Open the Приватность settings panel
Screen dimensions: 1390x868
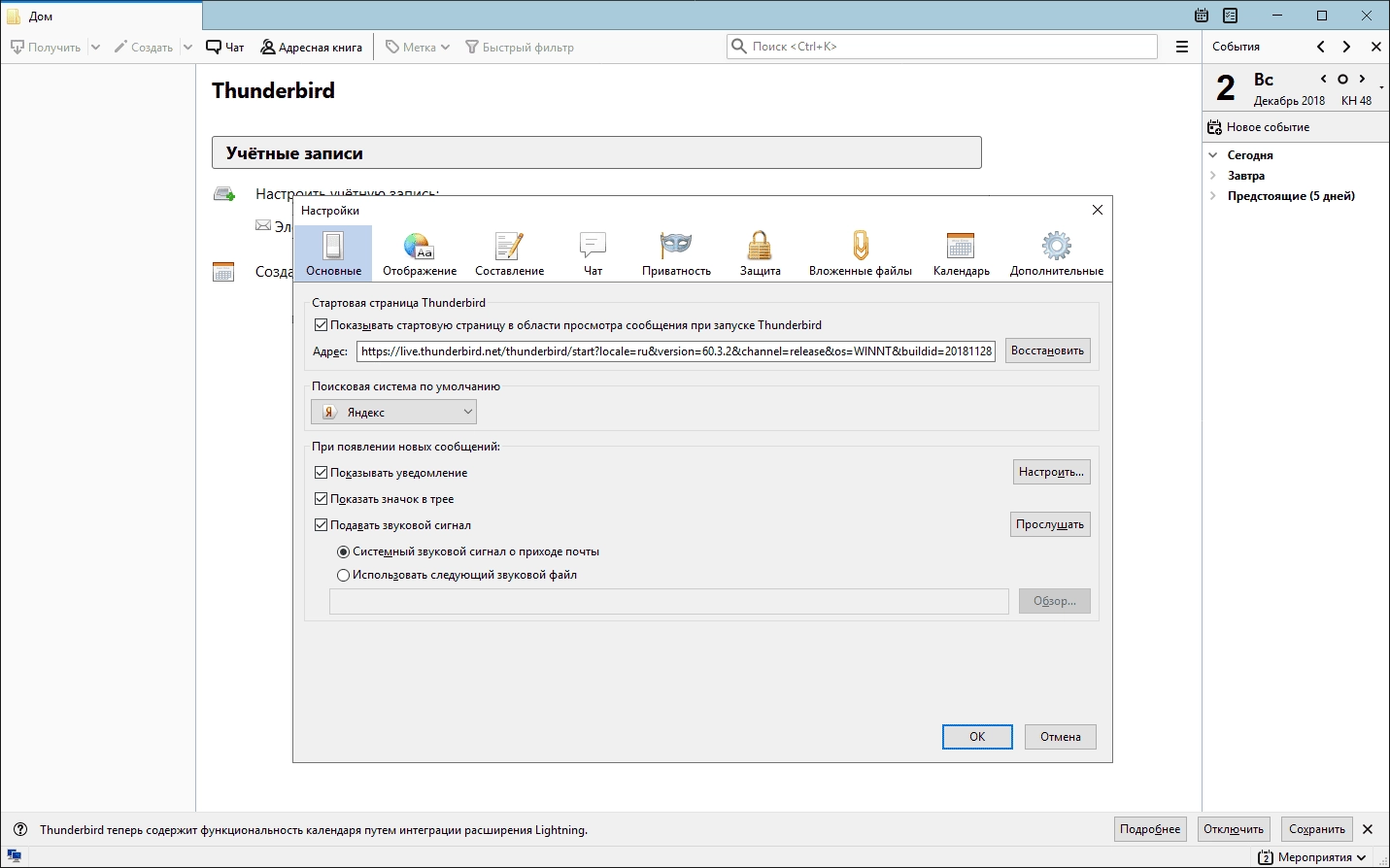pos(676,253)
